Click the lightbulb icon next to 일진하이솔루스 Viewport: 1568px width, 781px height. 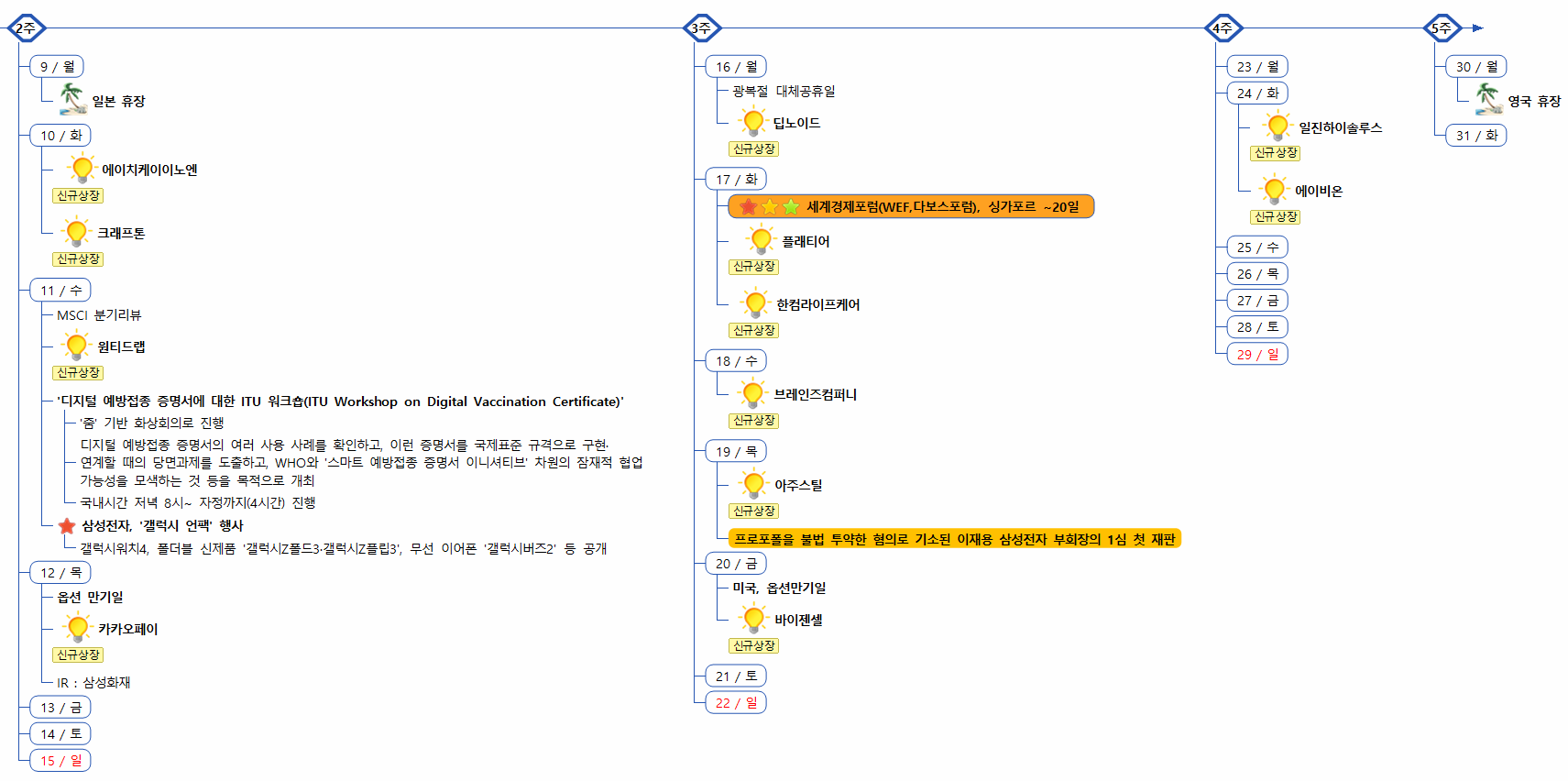pos(1277,126)
